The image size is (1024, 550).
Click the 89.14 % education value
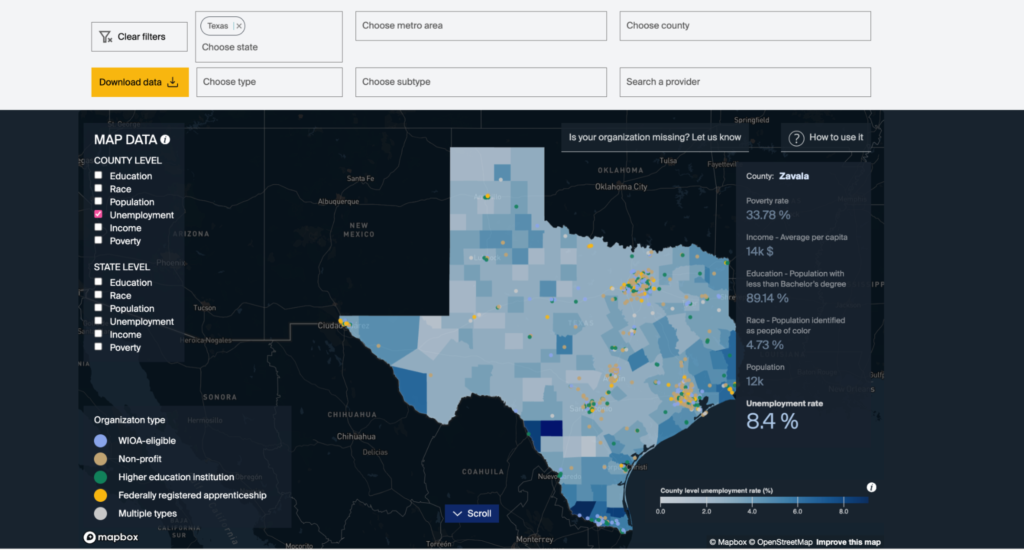coord(767,299)
